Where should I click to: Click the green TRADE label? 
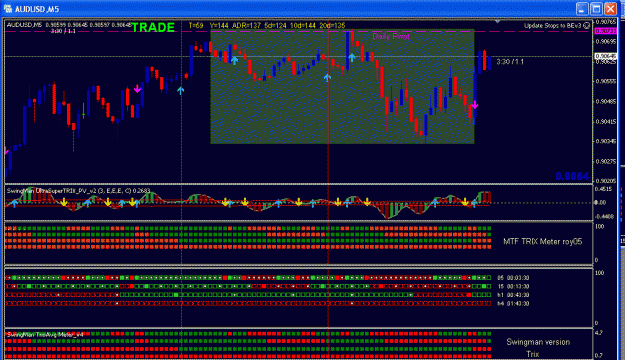[153, 28]
